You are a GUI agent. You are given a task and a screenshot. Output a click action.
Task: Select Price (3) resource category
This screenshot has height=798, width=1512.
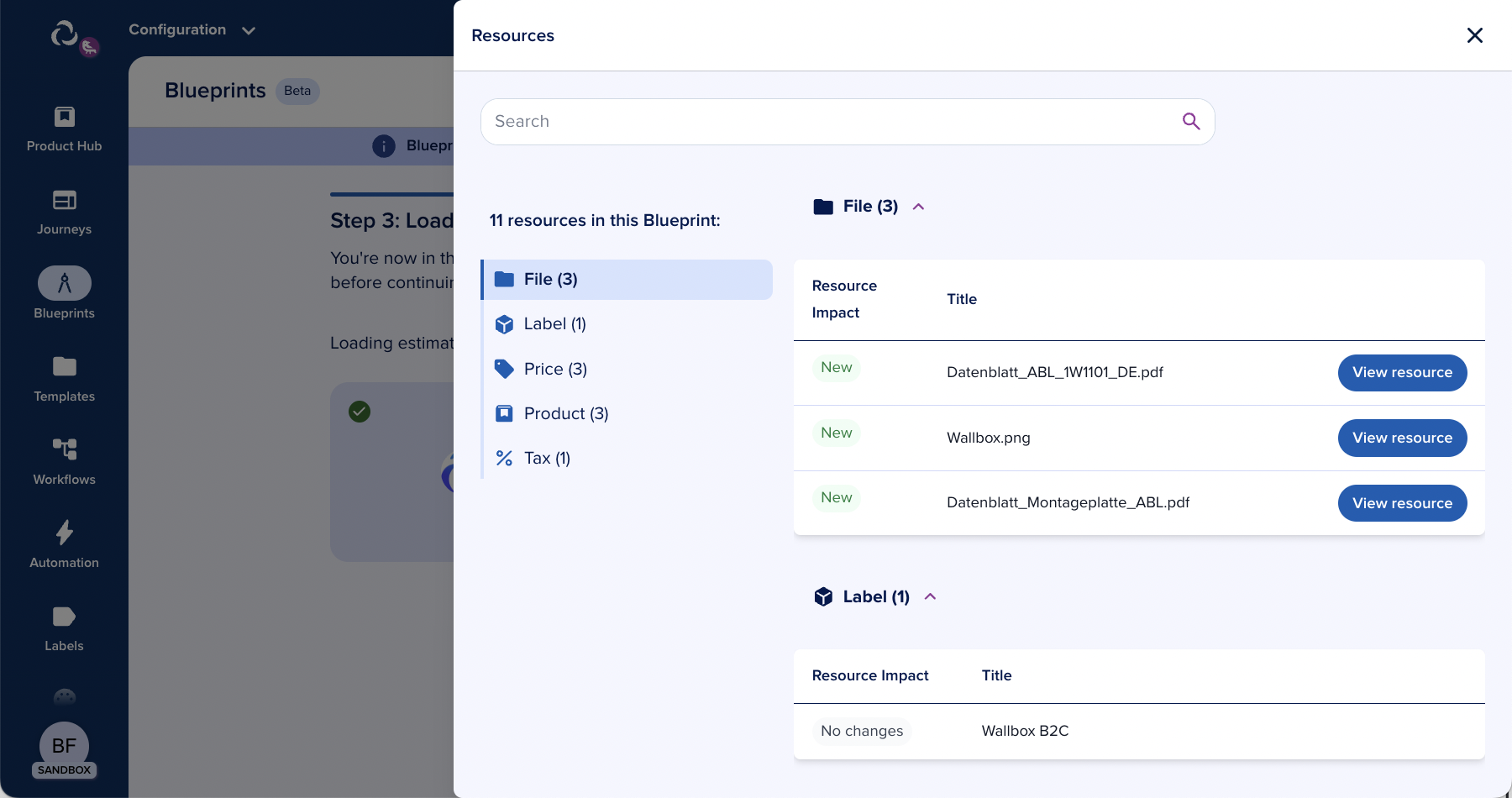click(x=554, y=369)
